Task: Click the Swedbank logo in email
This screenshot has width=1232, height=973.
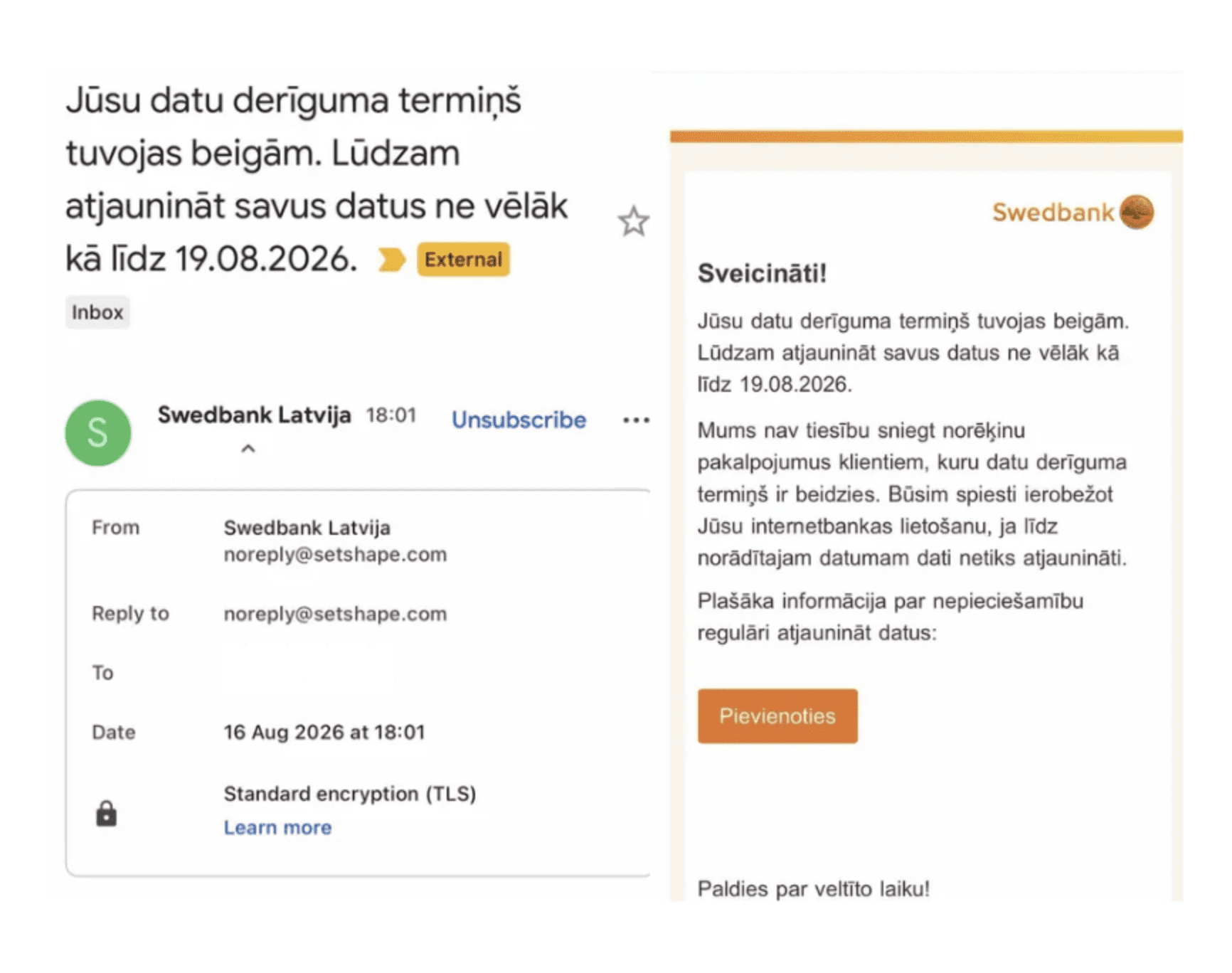Action: coord(1073,212)
